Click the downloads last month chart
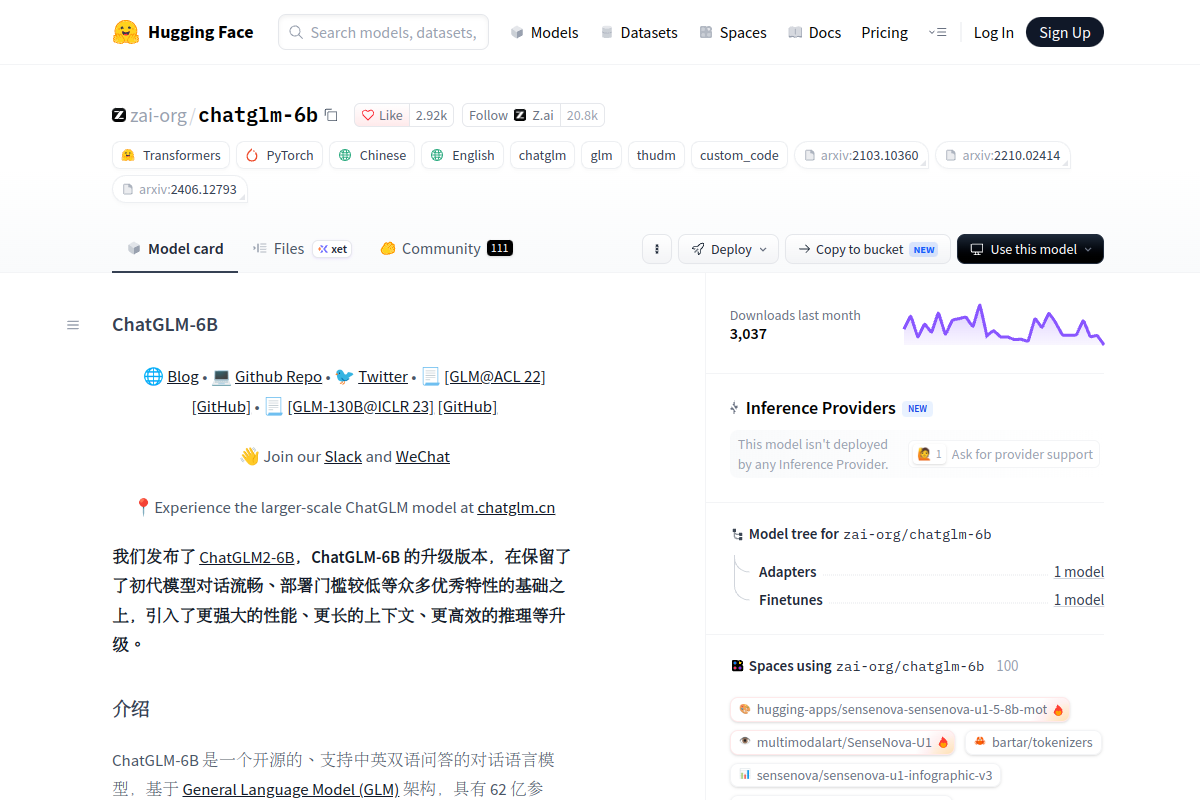 pos(1003,325)
